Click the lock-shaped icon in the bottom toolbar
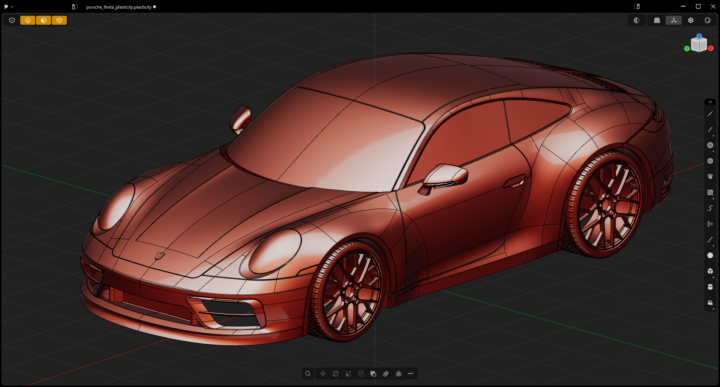 click(398, 374)
